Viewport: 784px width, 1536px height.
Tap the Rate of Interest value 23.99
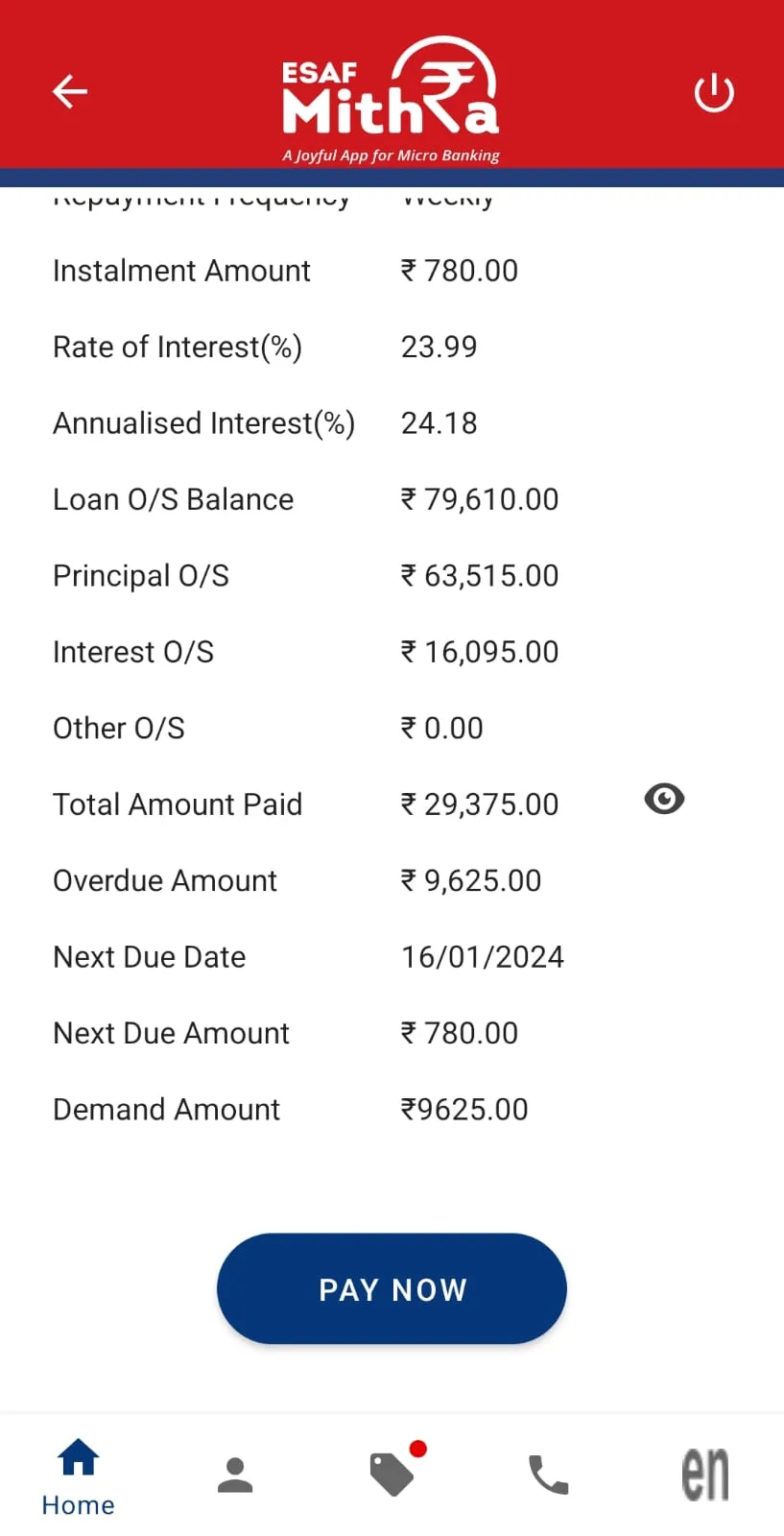coord(439,347)
